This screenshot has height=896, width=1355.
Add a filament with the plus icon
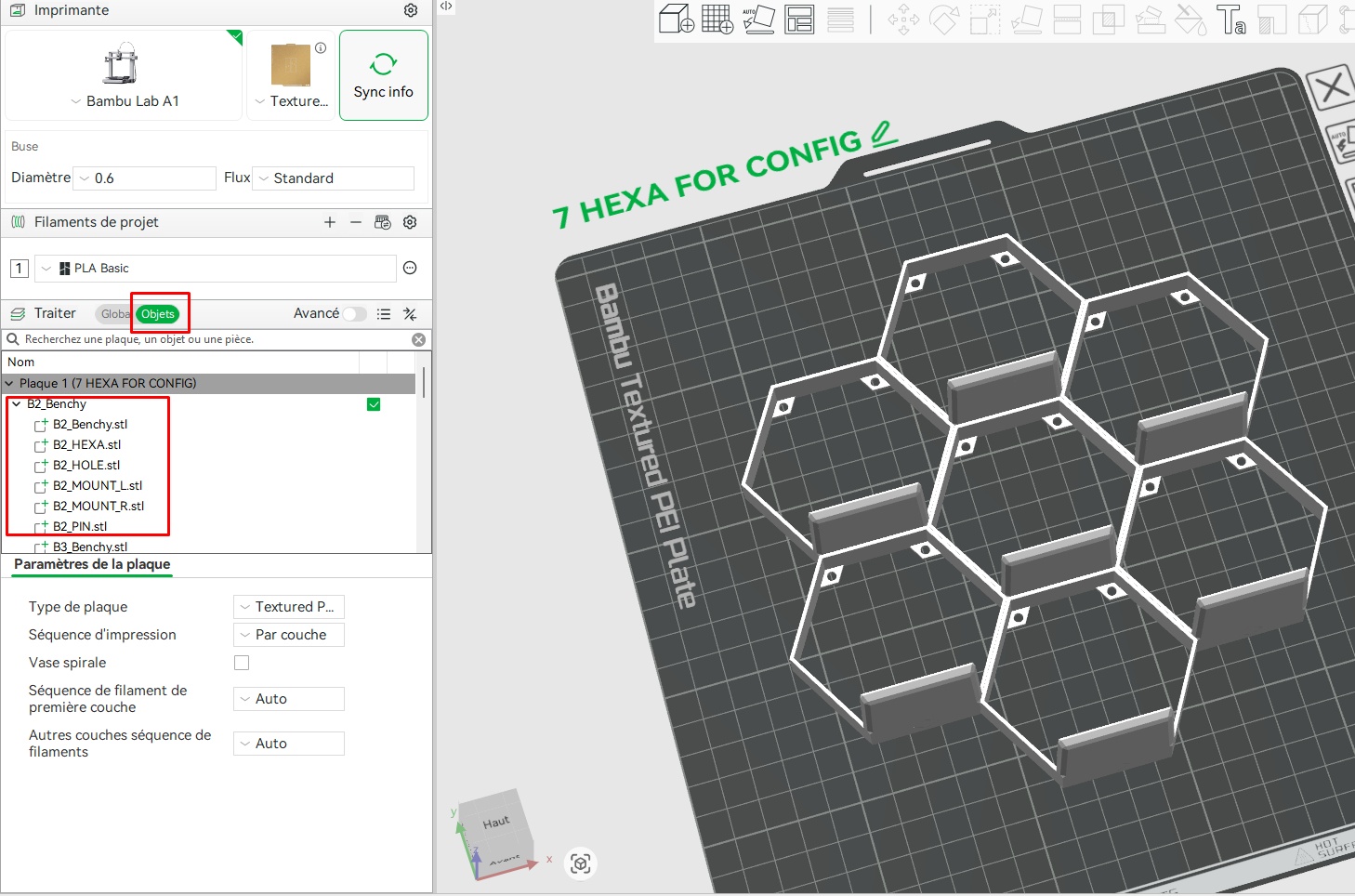[x=330, y=222]
